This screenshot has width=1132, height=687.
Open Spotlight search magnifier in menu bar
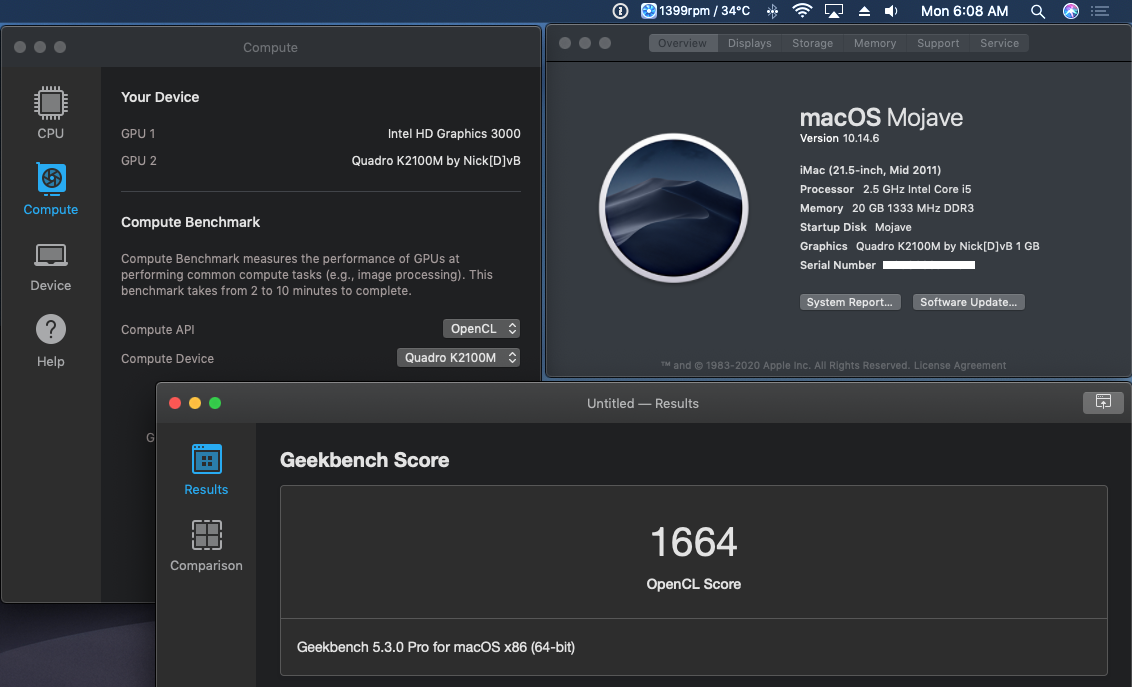tap(1037, 11)
